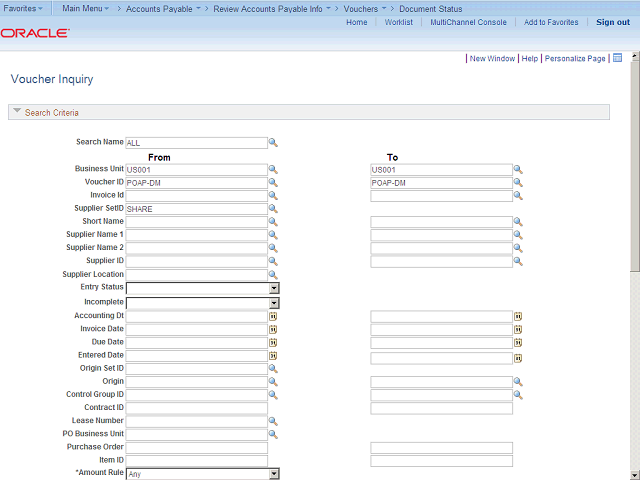Open the Worklist link
The width and height of the screenshot is (640, 480).
[x=399, y=22]
